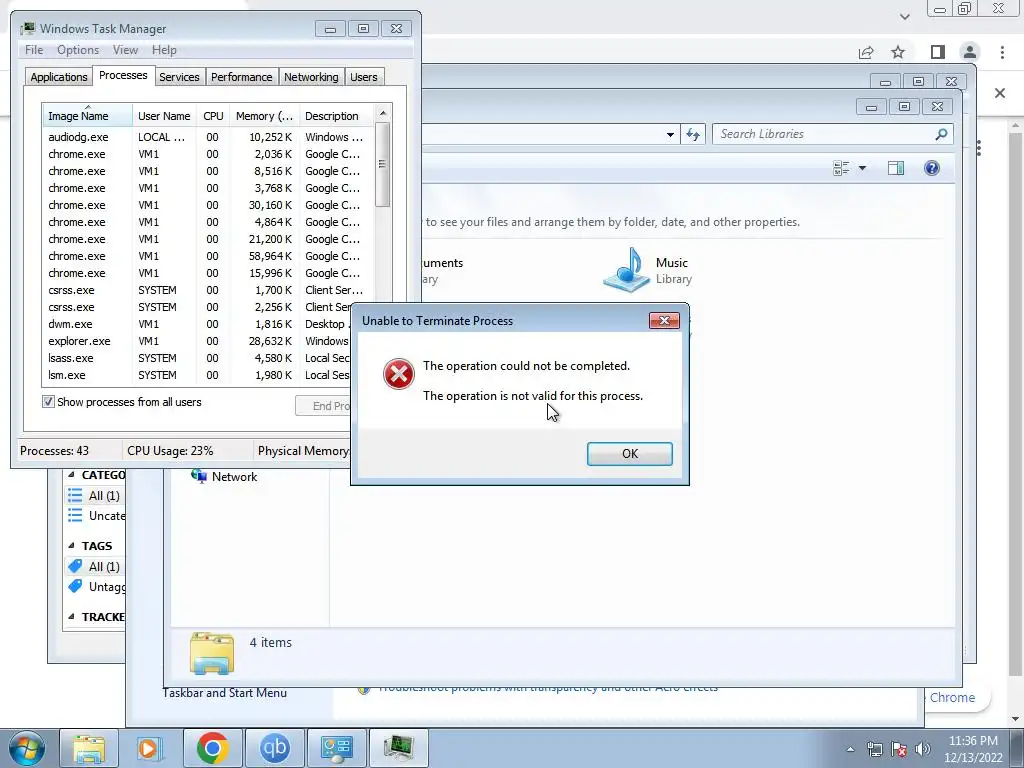Switch to the Users tab
The height and width of the screenshot is (768, 1024).
[x=363, y=76]
